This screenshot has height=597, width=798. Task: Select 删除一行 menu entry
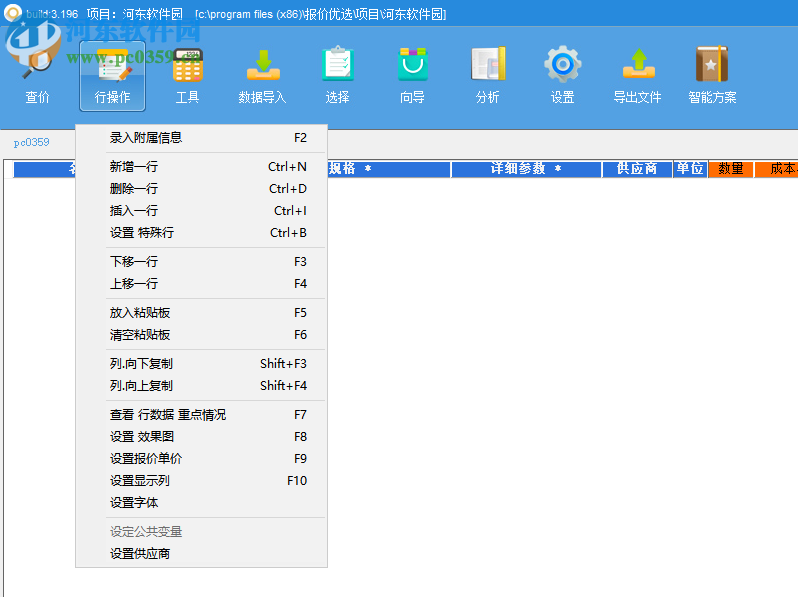tap(202, 189)
